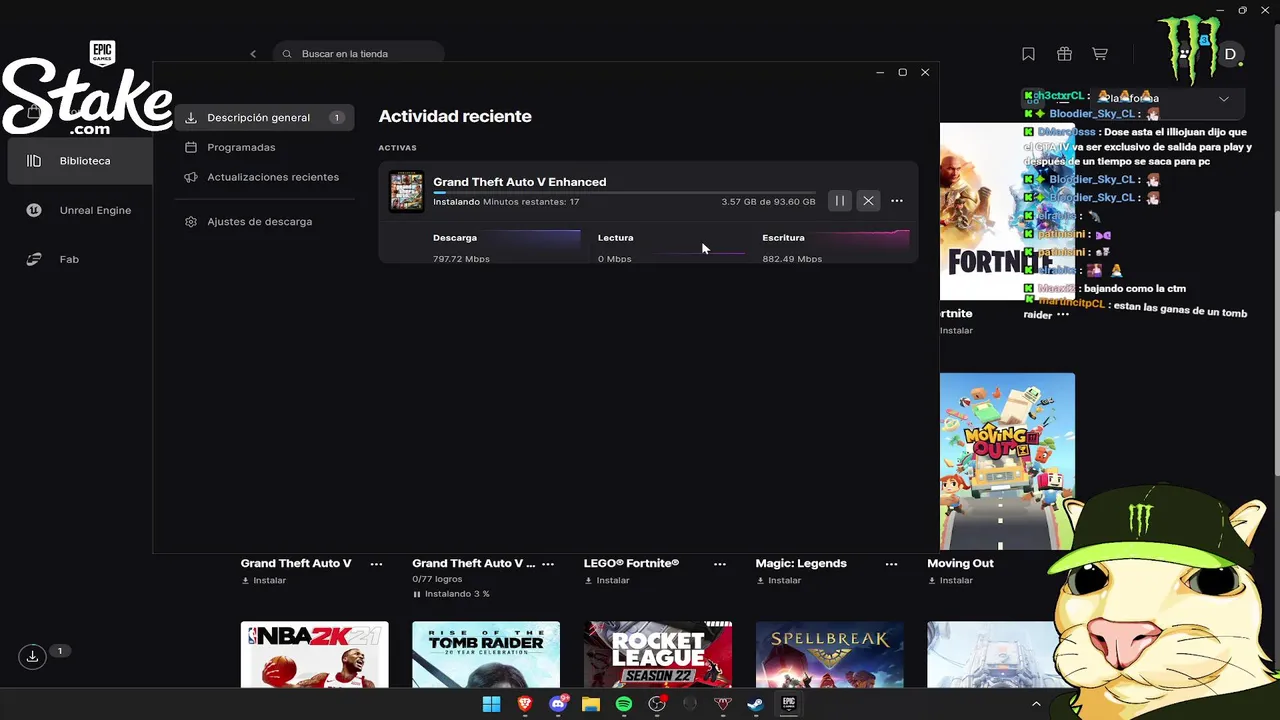Click the GTA V Enhanced download progress bar
Viewport: 1280px width, 720px height.
point(624,192)
